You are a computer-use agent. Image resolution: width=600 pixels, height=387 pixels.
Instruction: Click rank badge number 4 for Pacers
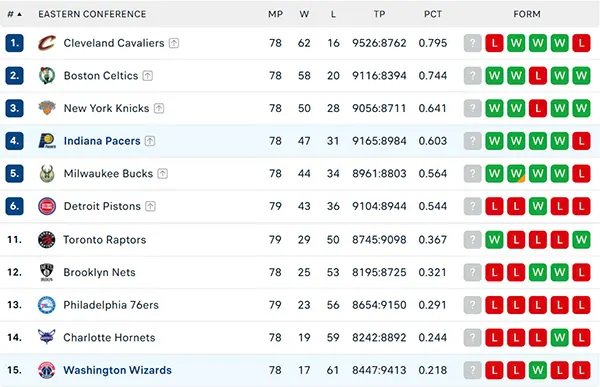tap(15, 141)
